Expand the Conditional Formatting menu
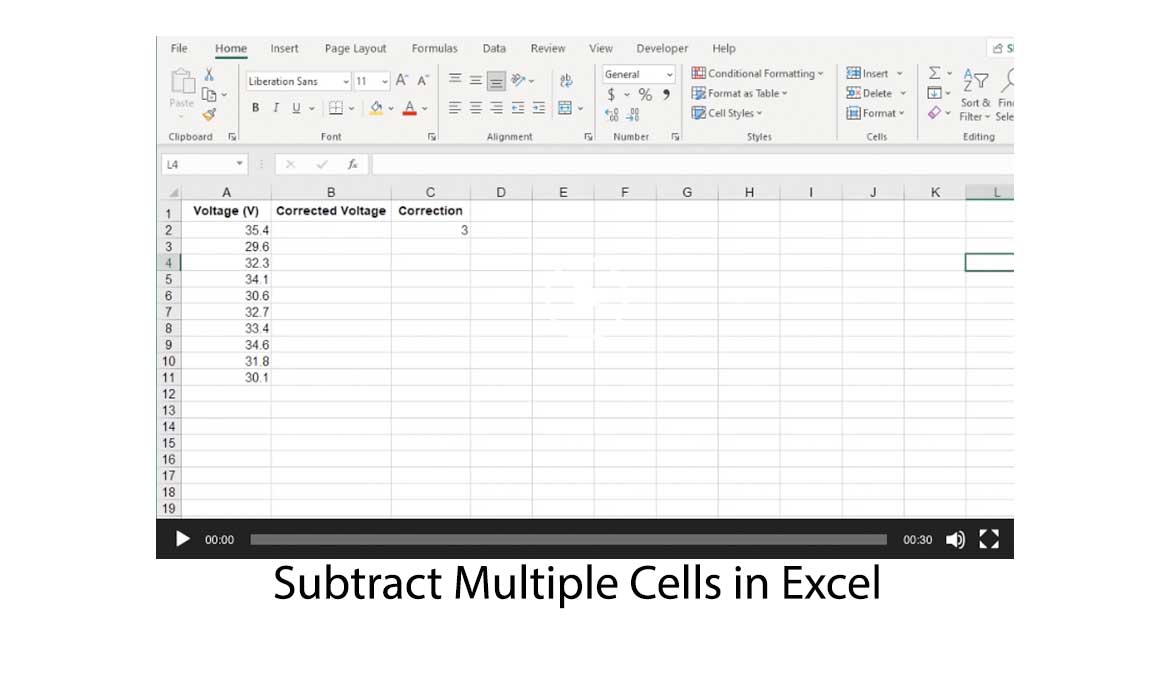Image resolution: width=1170 pixels, height=700 pixels. pyautogui.click(x=757, y=73)
